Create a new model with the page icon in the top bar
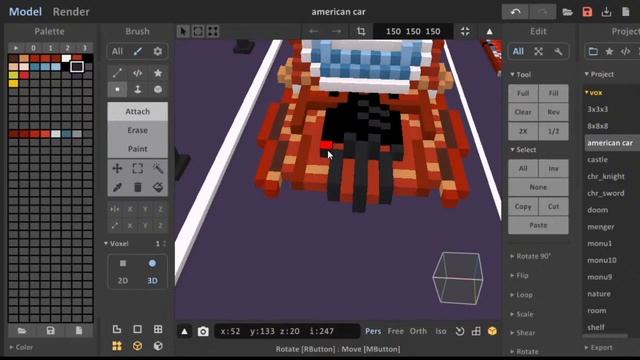This screenshot has height=360, width=640. tap(626, 12)
